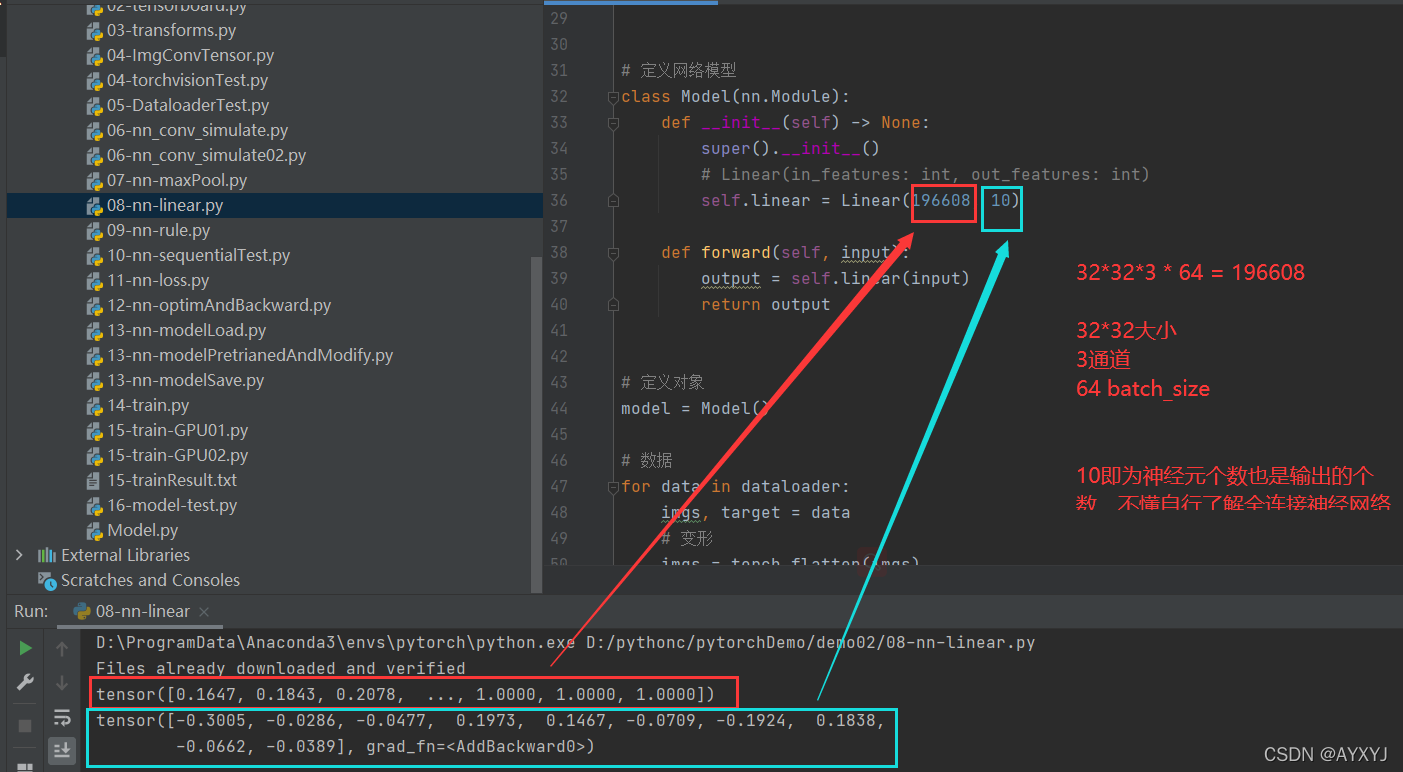
Task: Open 10-nn-sequentialTest.py file
Action: click(x=198, y=255)
